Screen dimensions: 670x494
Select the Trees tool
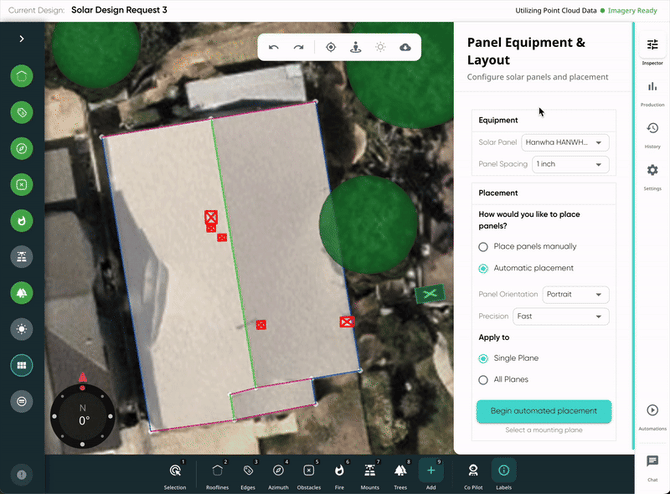[x=400, y=473]
